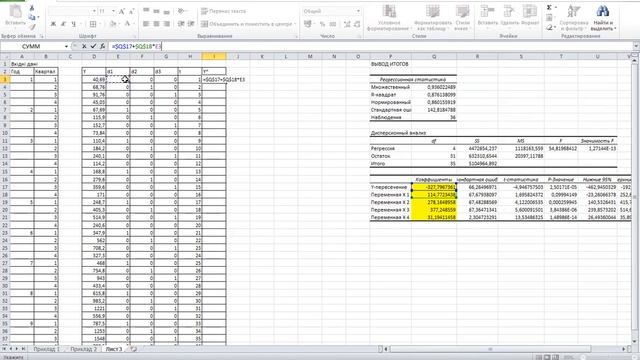Viewport: 640px width, 360px height.
Task: Switch to sheet tab Приклад 1
Action: [47, 349]
